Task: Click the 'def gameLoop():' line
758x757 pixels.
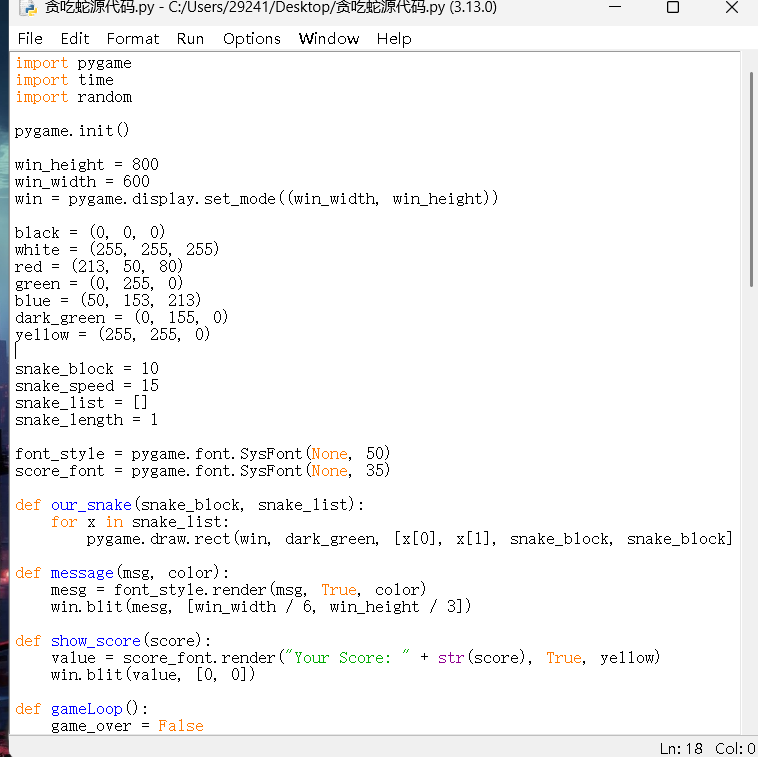Action: [81, 709]
